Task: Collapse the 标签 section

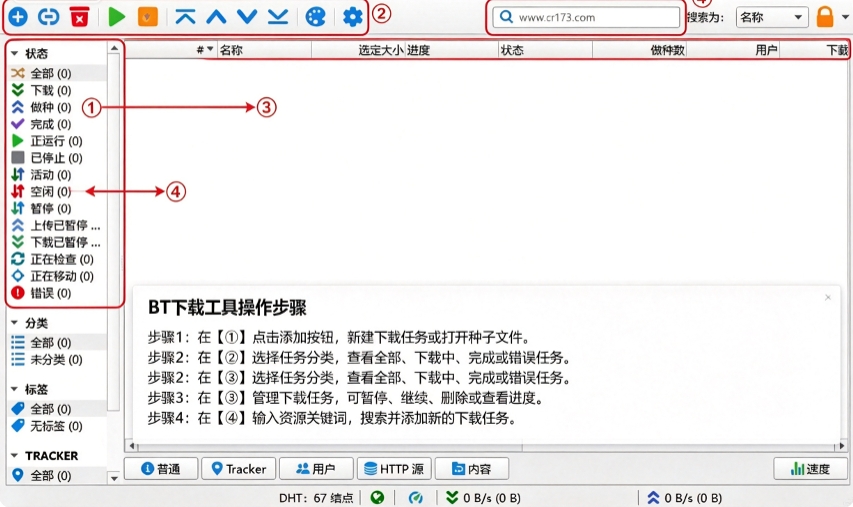Action: [15, 389]
